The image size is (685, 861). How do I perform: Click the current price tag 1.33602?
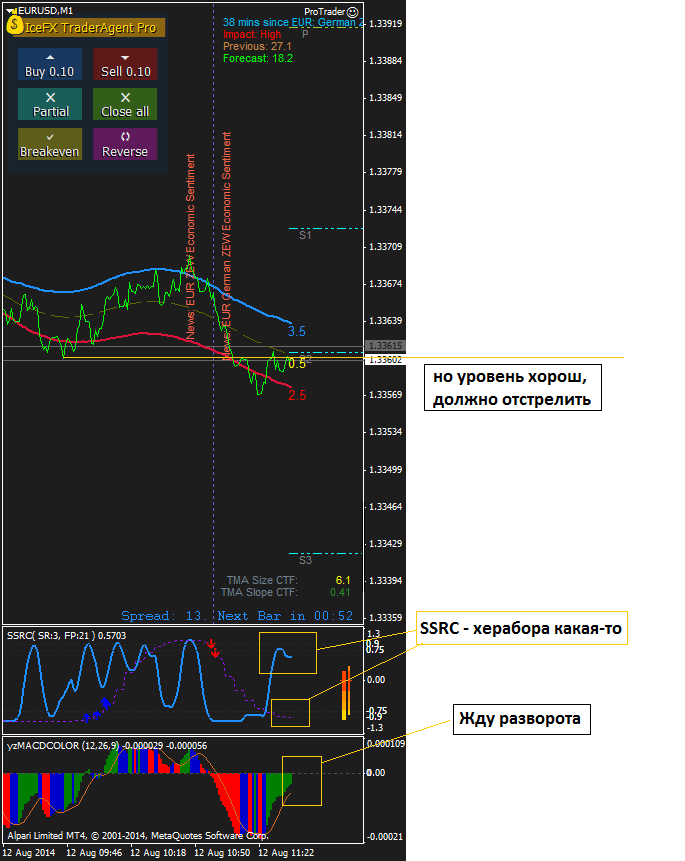point(385,360)
